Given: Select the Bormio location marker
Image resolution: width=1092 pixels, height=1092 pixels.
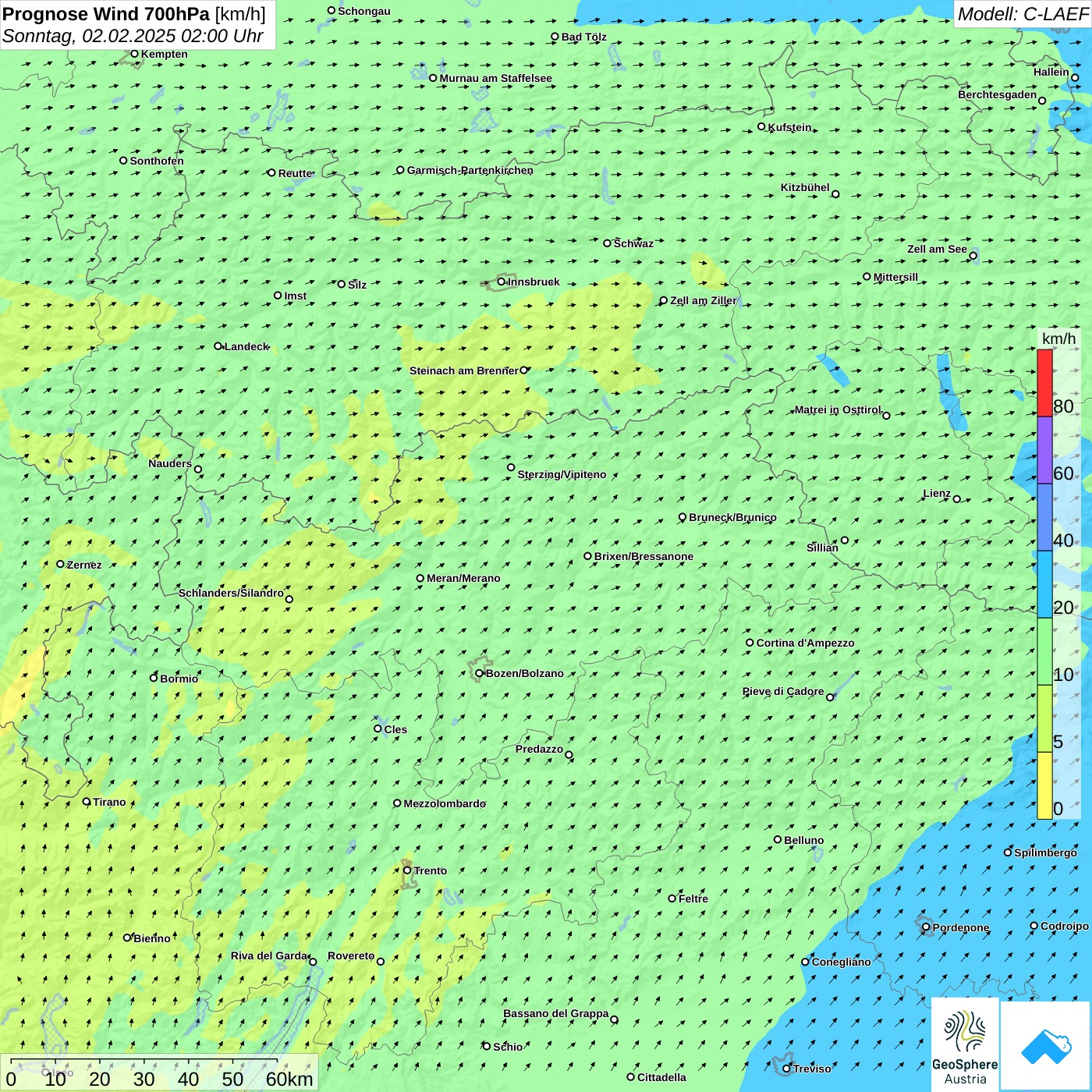Looking at the screenshot, I should tap(154, 678).
